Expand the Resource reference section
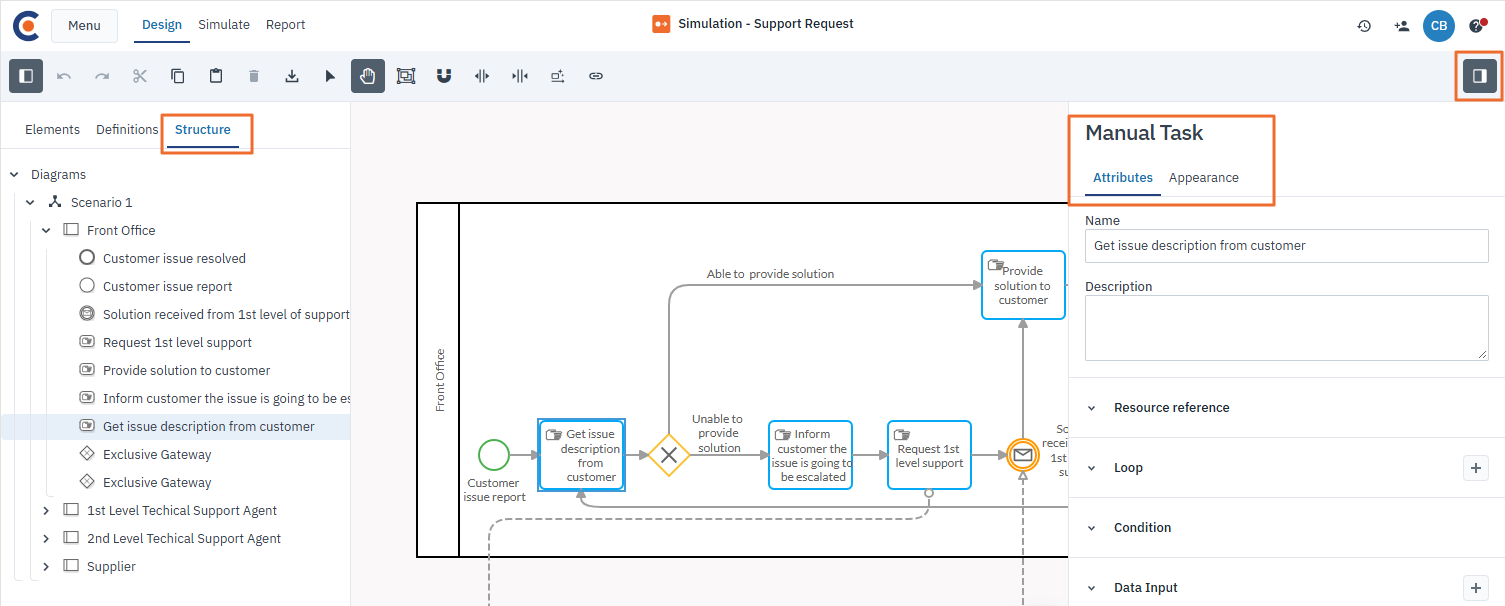1505x606 pixels. point(1092,408)
